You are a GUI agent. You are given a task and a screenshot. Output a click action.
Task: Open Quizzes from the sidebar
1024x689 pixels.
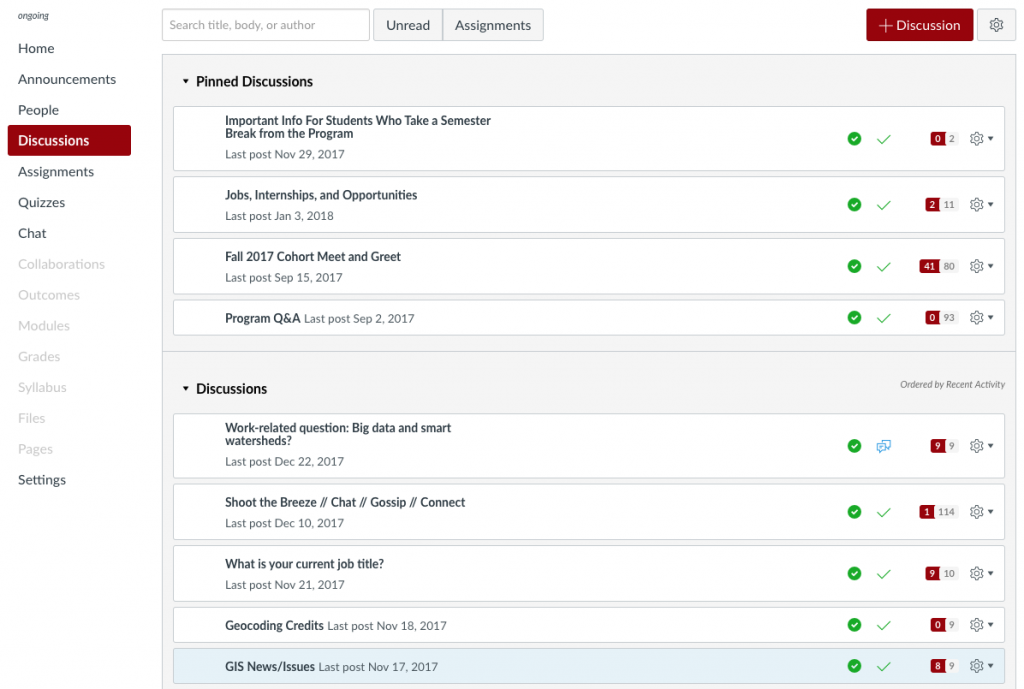41,202
